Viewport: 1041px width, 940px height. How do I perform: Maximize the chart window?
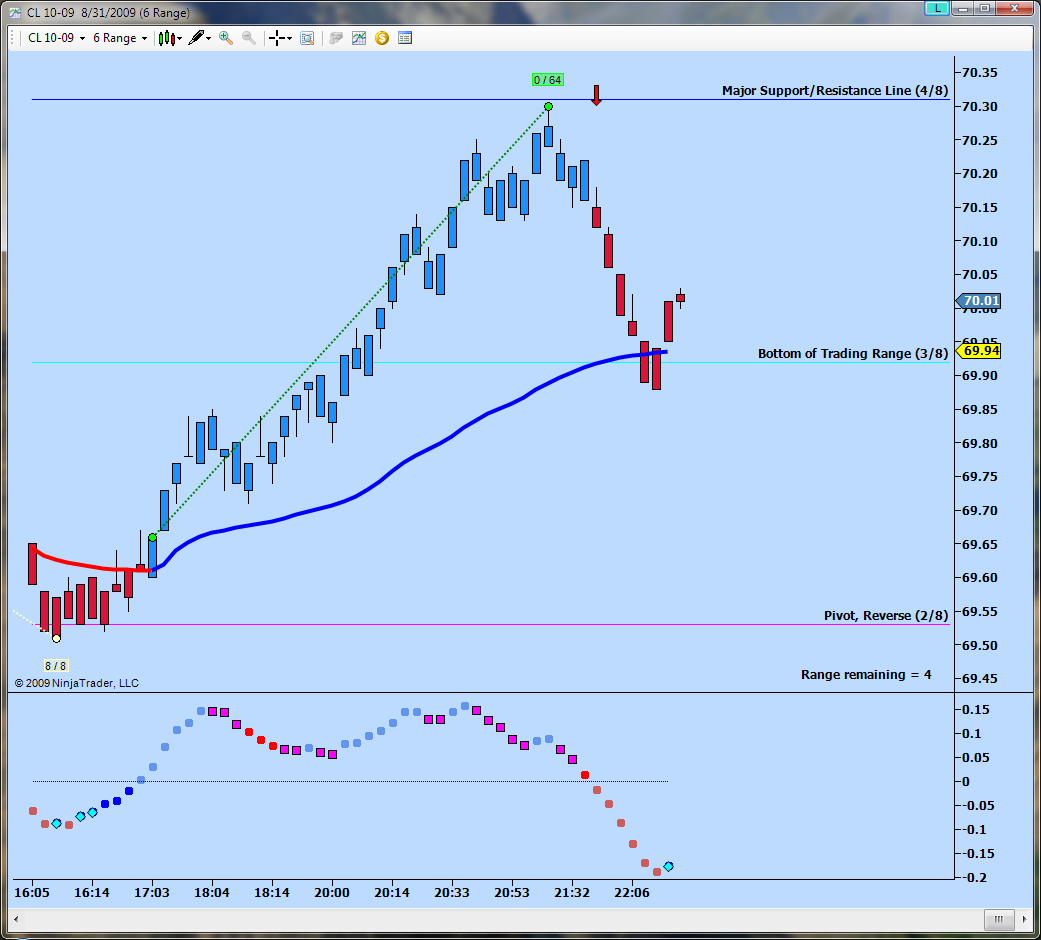[985, 8]
